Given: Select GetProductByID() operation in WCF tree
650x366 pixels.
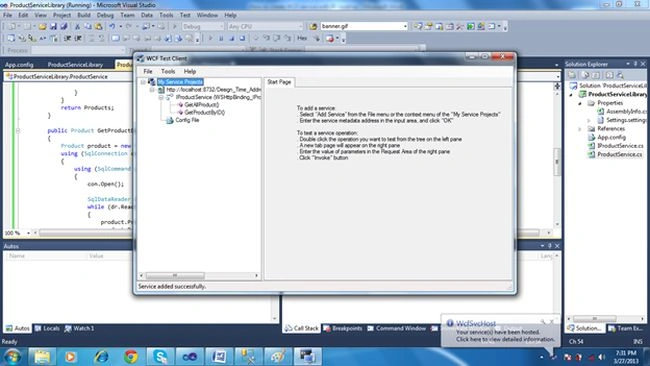Looking at the screenshot, I should (204, 112).
